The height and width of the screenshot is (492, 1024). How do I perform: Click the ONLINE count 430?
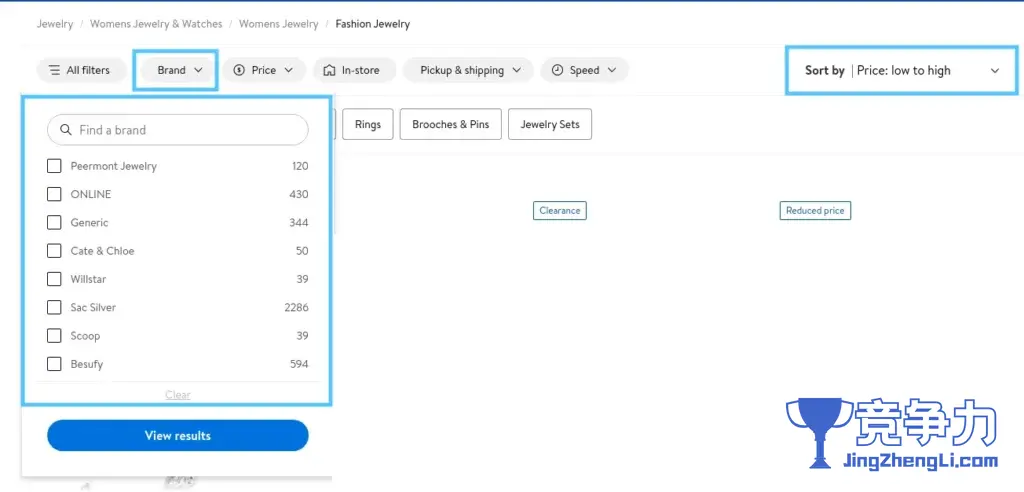tap(299, 194)
